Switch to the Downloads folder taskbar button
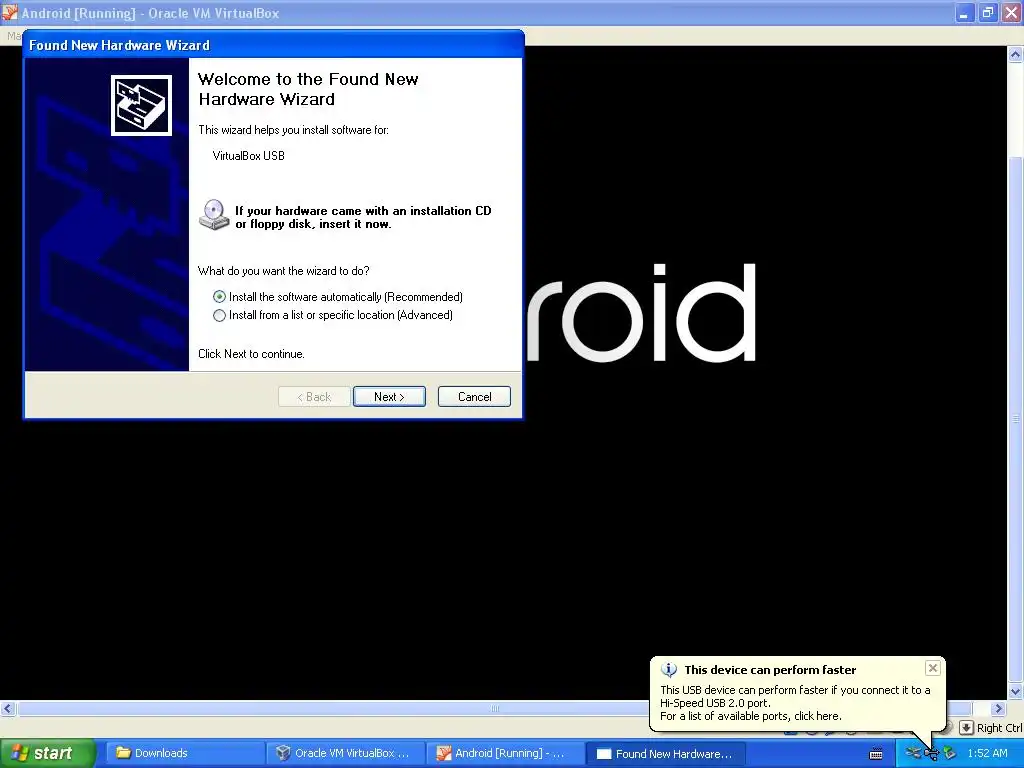The width and height of the screenshot is (1024, 768). pyautogui.click(x=185, y=753)
